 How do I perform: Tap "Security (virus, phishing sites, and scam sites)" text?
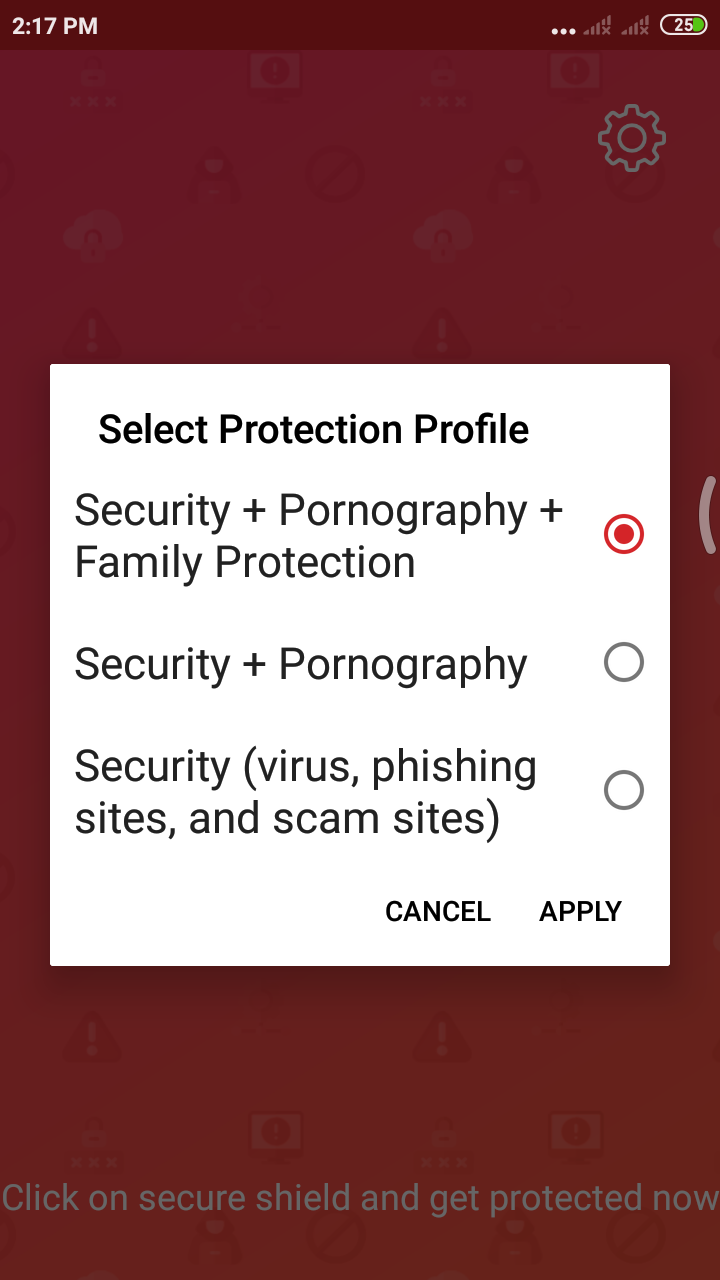(305, 792)
